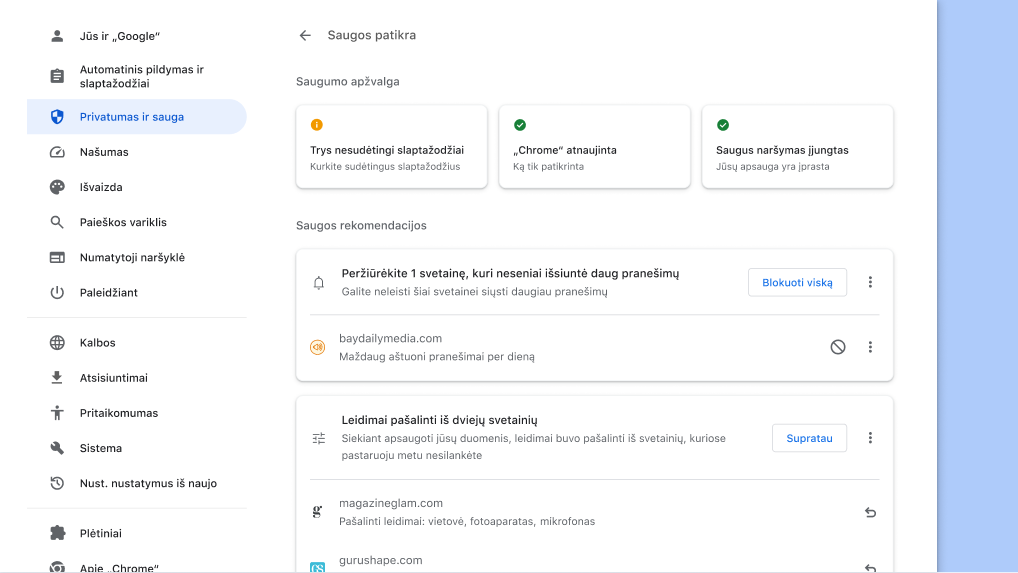Screen dimensions: 1018x573
Task: Click the puzzle icon beside Plėtiniai
Action: click(57, 533)
